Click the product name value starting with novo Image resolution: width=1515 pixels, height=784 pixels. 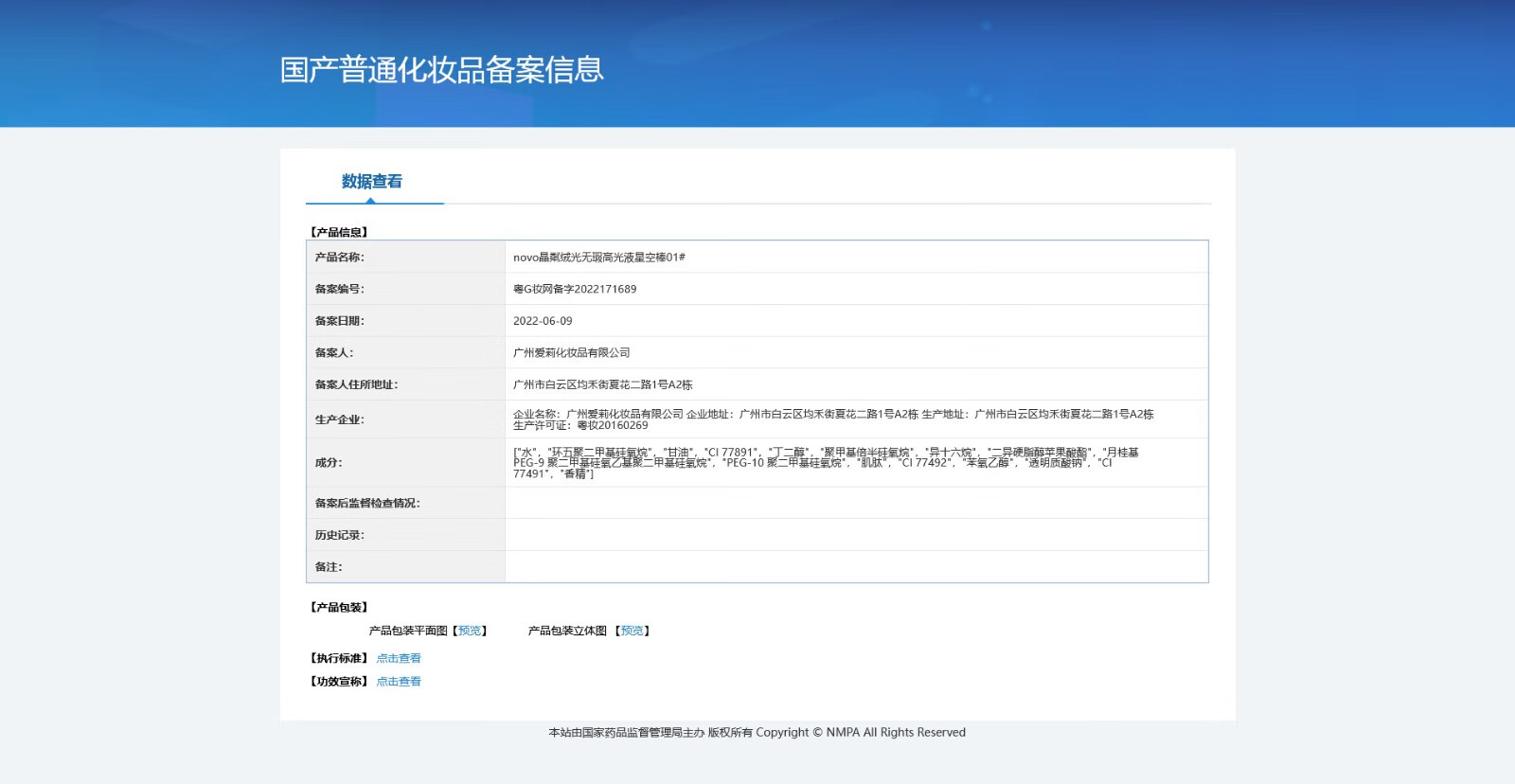[598, 258]
